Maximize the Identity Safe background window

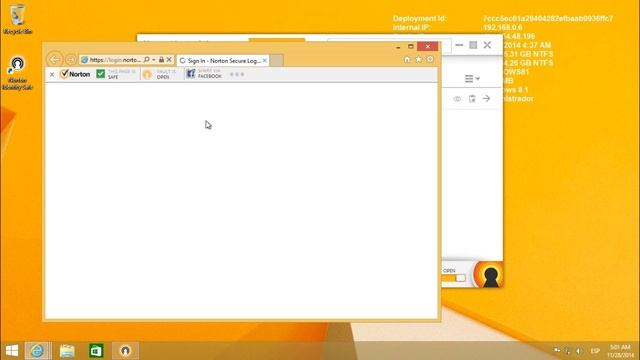pos(473,45)
